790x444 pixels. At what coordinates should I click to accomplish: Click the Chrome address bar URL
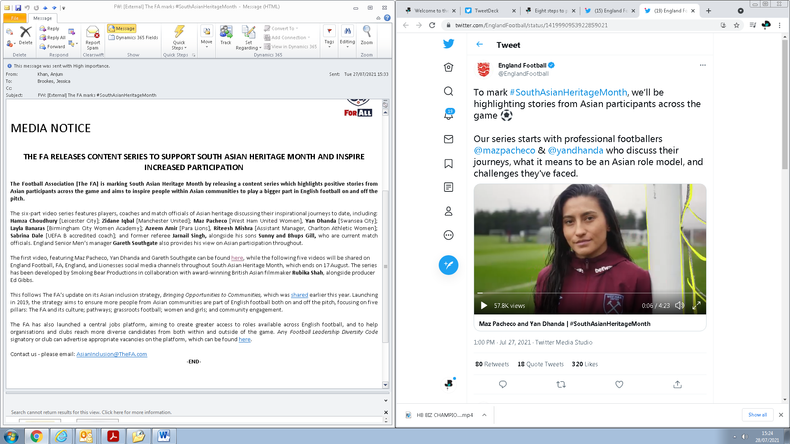pos(531,25)
